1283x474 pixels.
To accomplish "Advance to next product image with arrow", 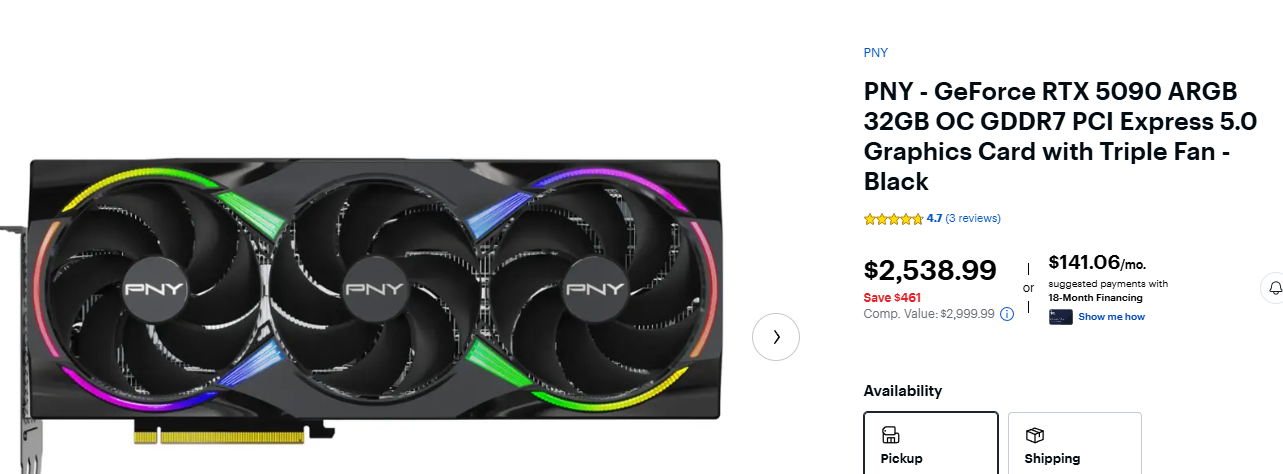I will [776, 337].
